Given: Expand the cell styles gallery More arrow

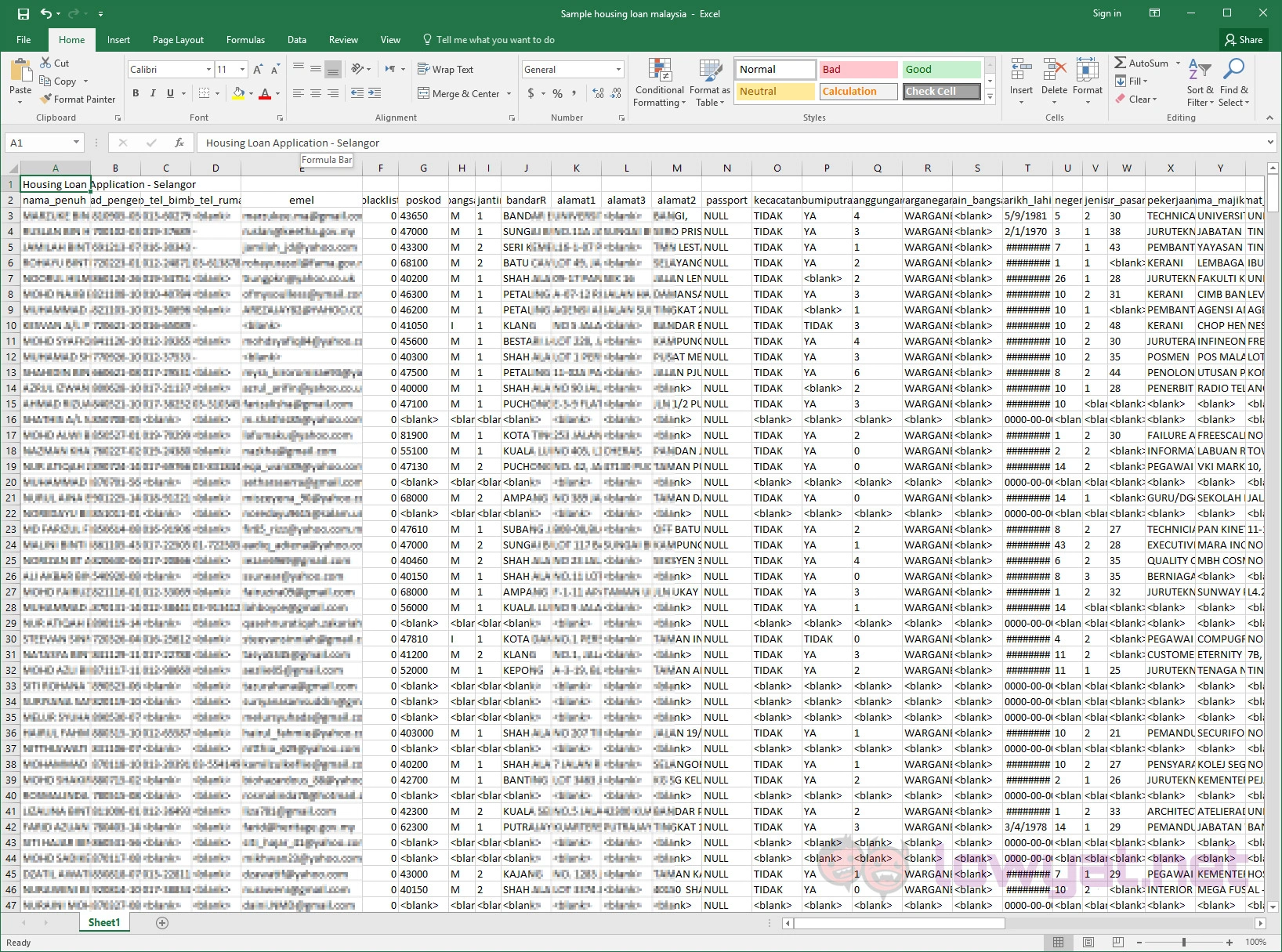Looking at the screenshot, I should (990, 97).
